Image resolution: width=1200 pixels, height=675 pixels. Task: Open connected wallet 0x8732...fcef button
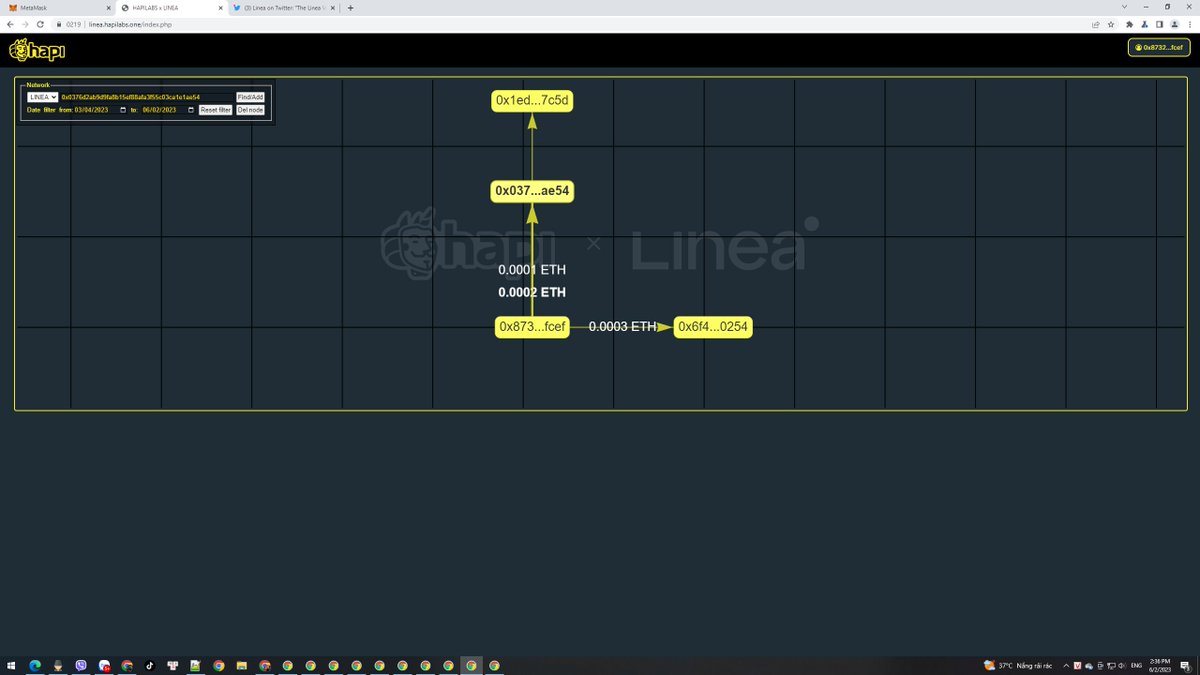tap(1160, 47)
